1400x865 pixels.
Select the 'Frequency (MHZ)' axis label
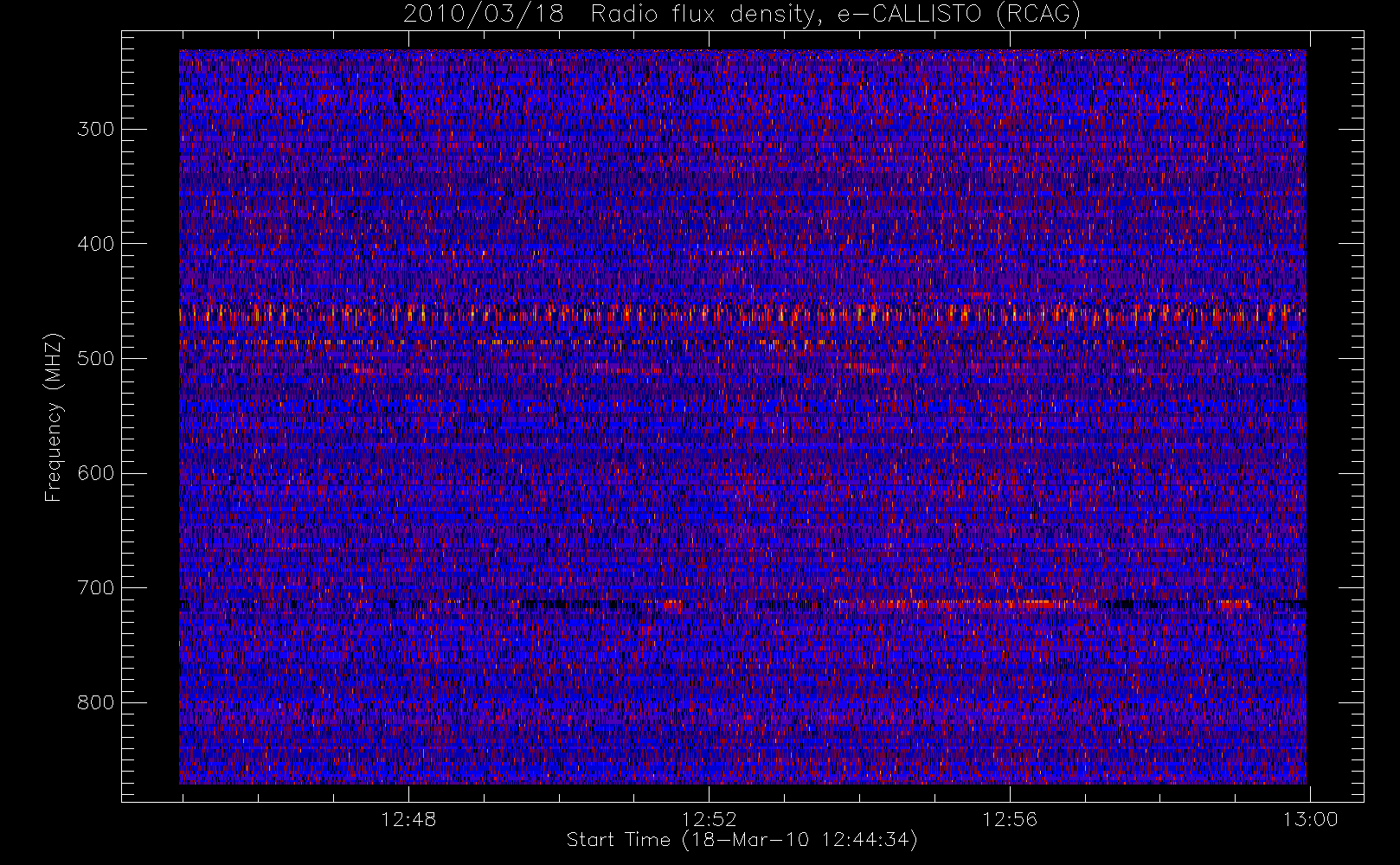point(54,417)
